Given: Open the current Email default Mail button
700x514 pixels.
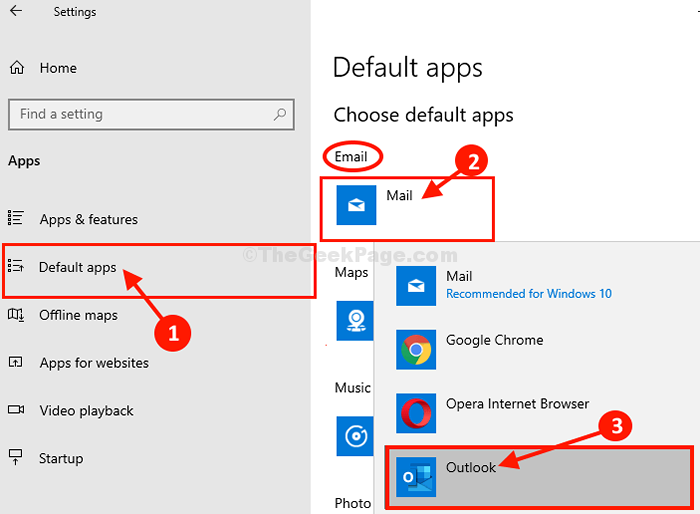Looking at the screenshot, I should pyautogui.click(x=407, y=209).
